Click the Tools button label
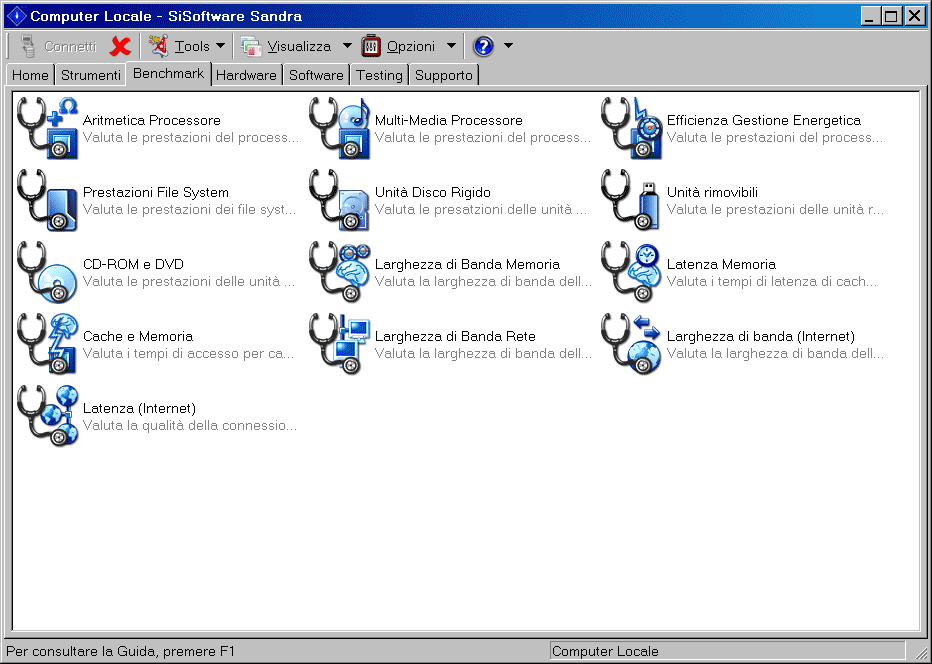 click(x=192, y=46)
